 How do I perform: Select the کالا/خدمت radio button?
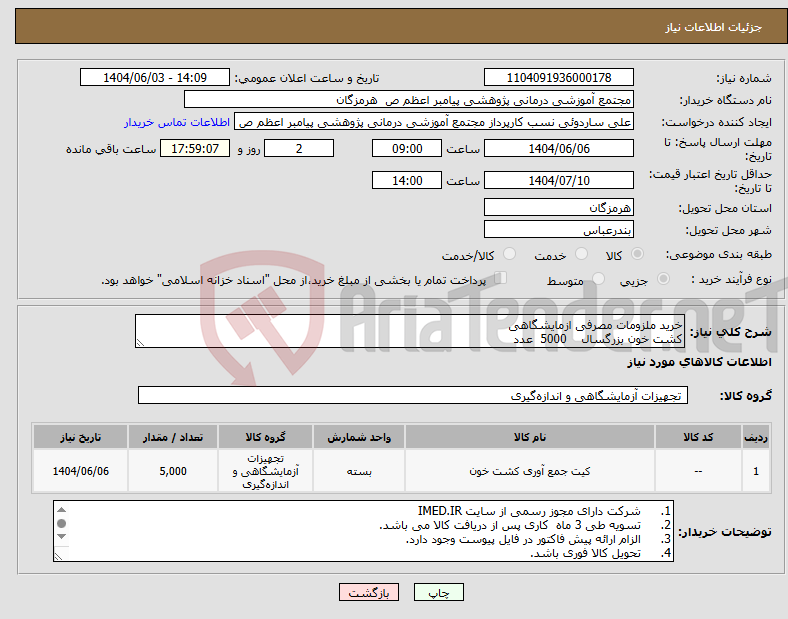(510, 254)
